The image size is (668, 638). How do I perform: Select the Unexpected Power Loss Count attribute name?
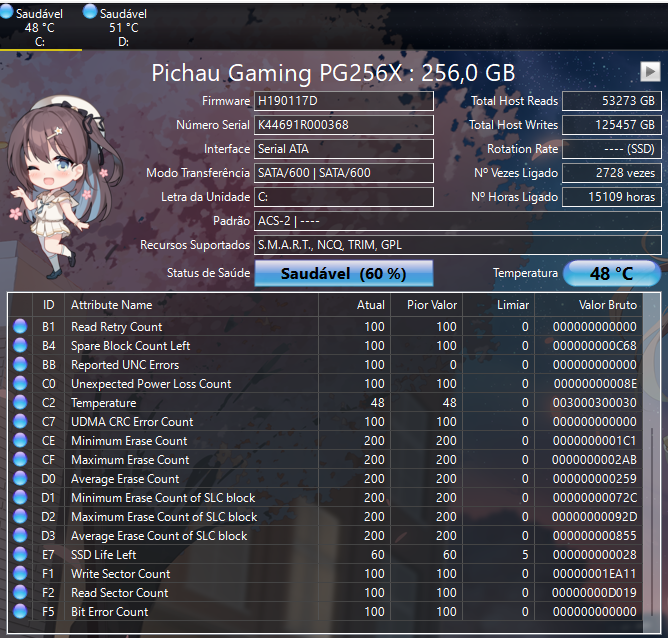click(151, 384)
